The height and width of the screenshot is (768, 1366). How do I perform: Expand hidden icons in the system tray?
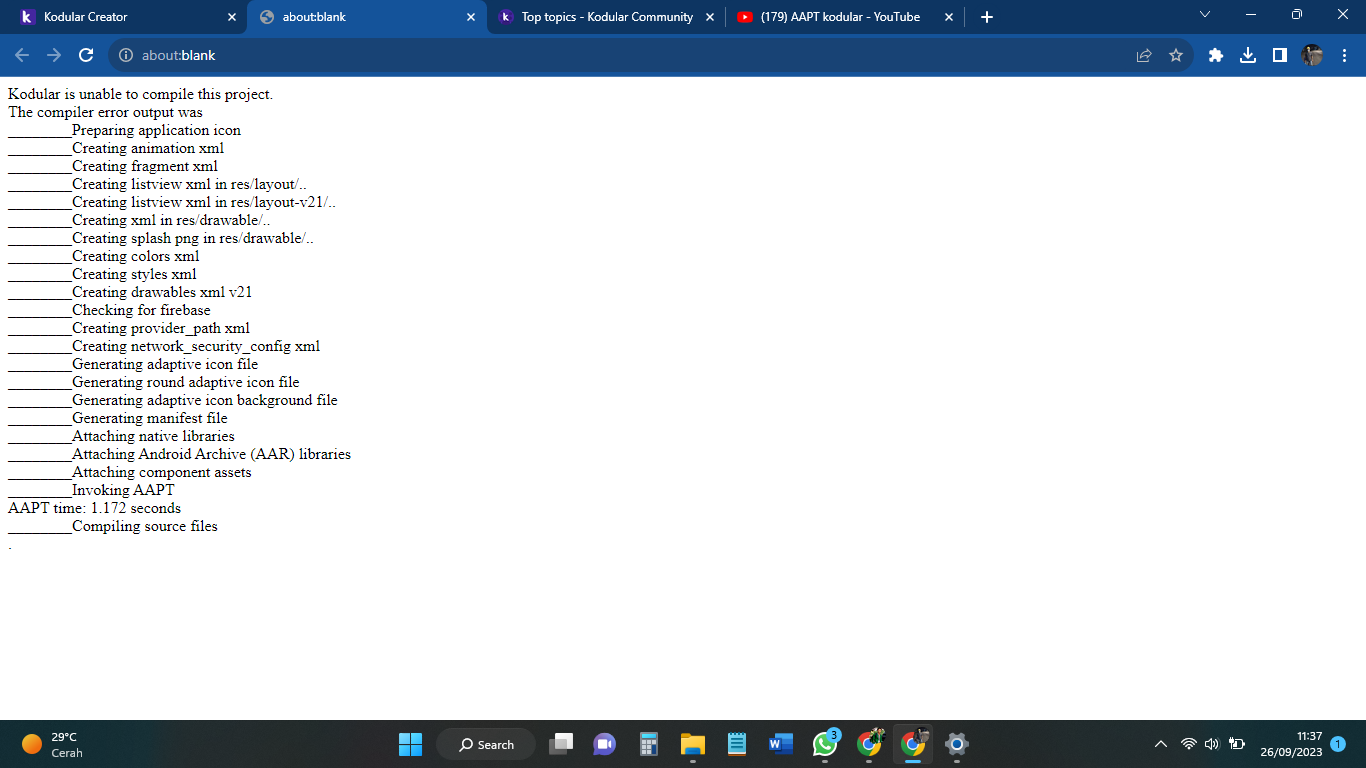(1161, 744)
